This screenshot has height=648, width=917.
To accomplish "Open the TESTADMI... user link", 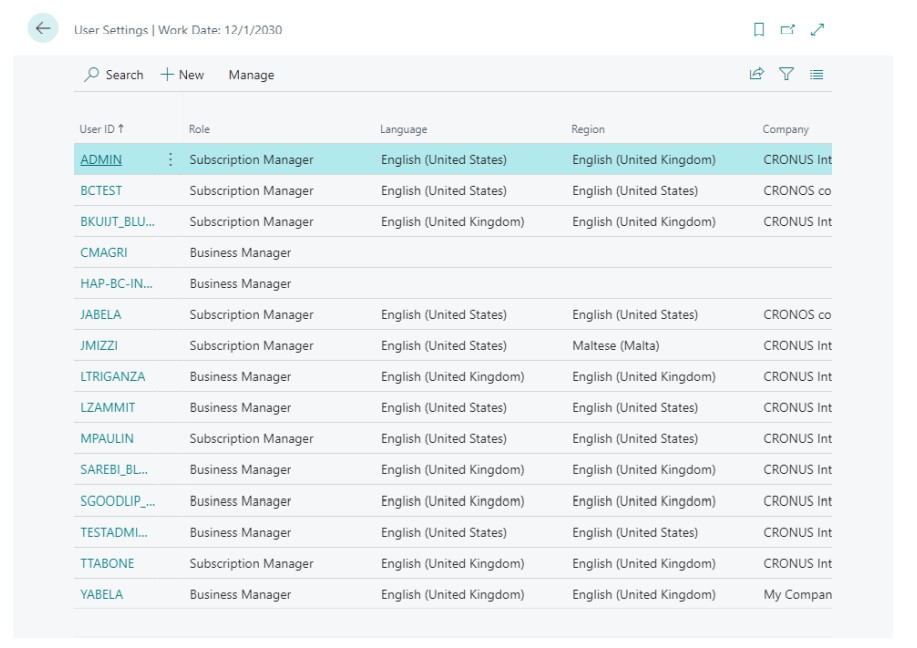I will click(114, 533).
